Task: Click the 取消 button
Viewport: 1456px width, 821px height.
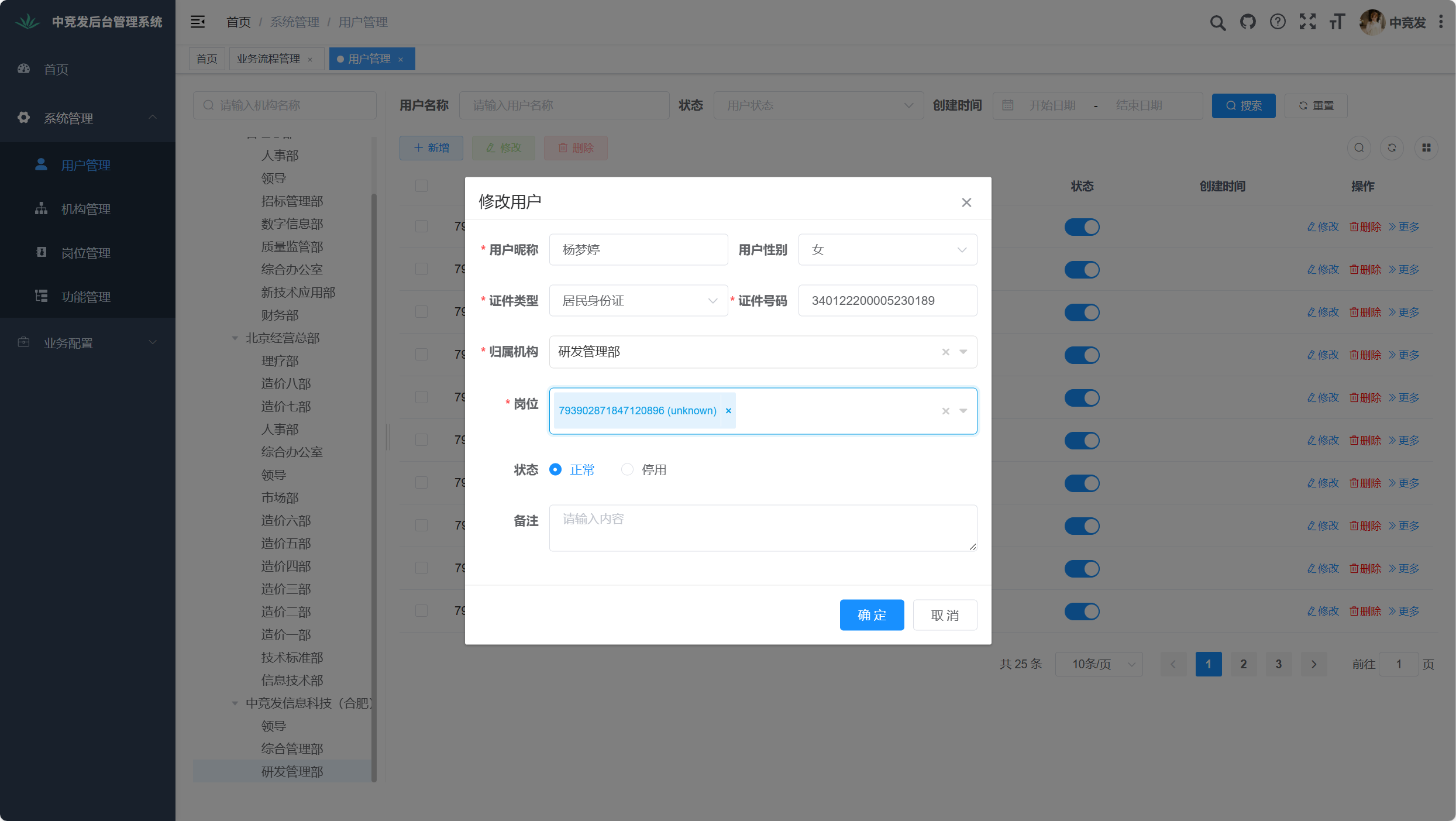Action: pyautogui.click(x=945, y=615)
